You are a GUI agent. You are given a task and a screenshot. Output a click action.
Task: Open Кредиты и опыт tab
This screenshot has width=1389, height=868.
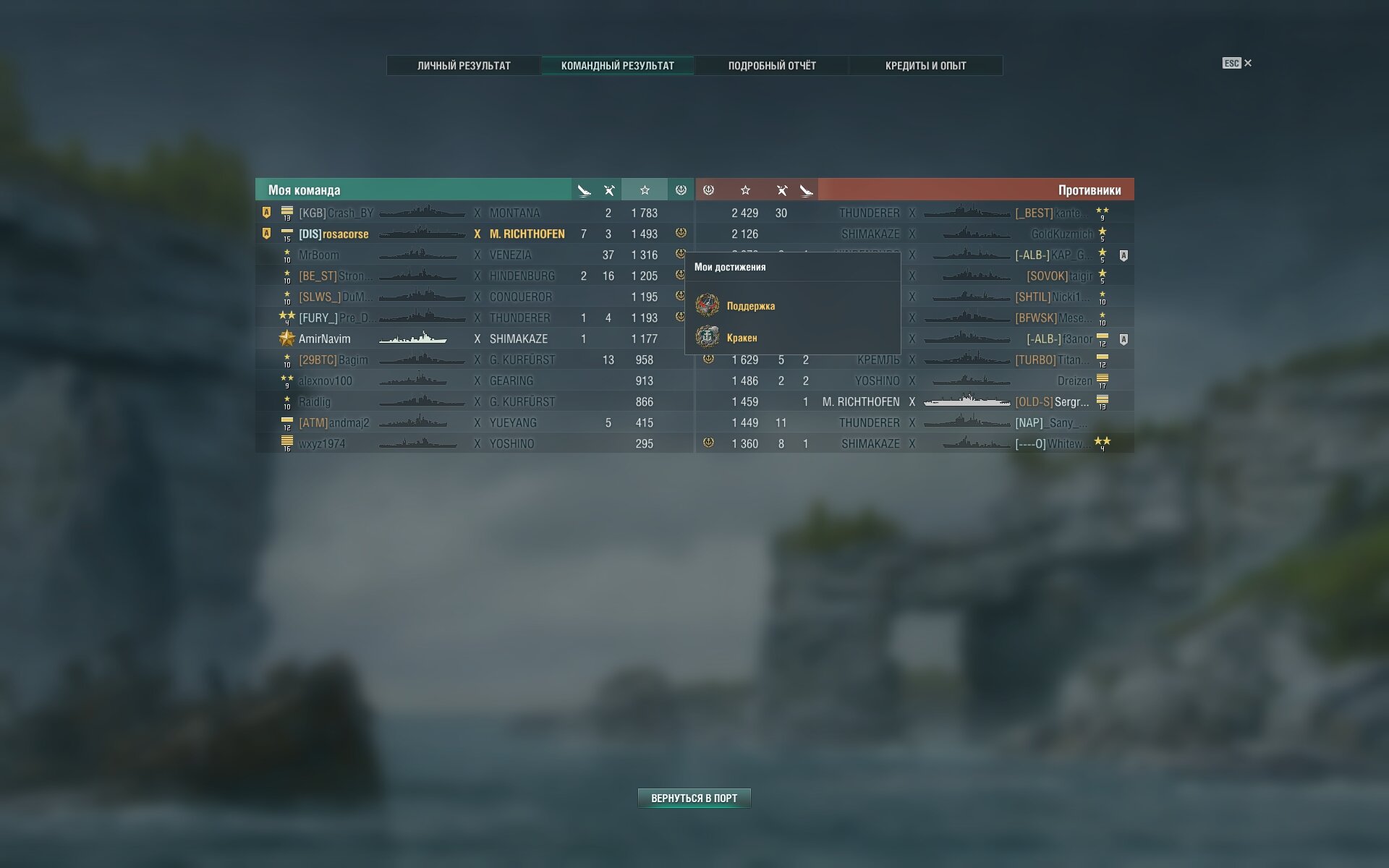[x=926, y=66]
